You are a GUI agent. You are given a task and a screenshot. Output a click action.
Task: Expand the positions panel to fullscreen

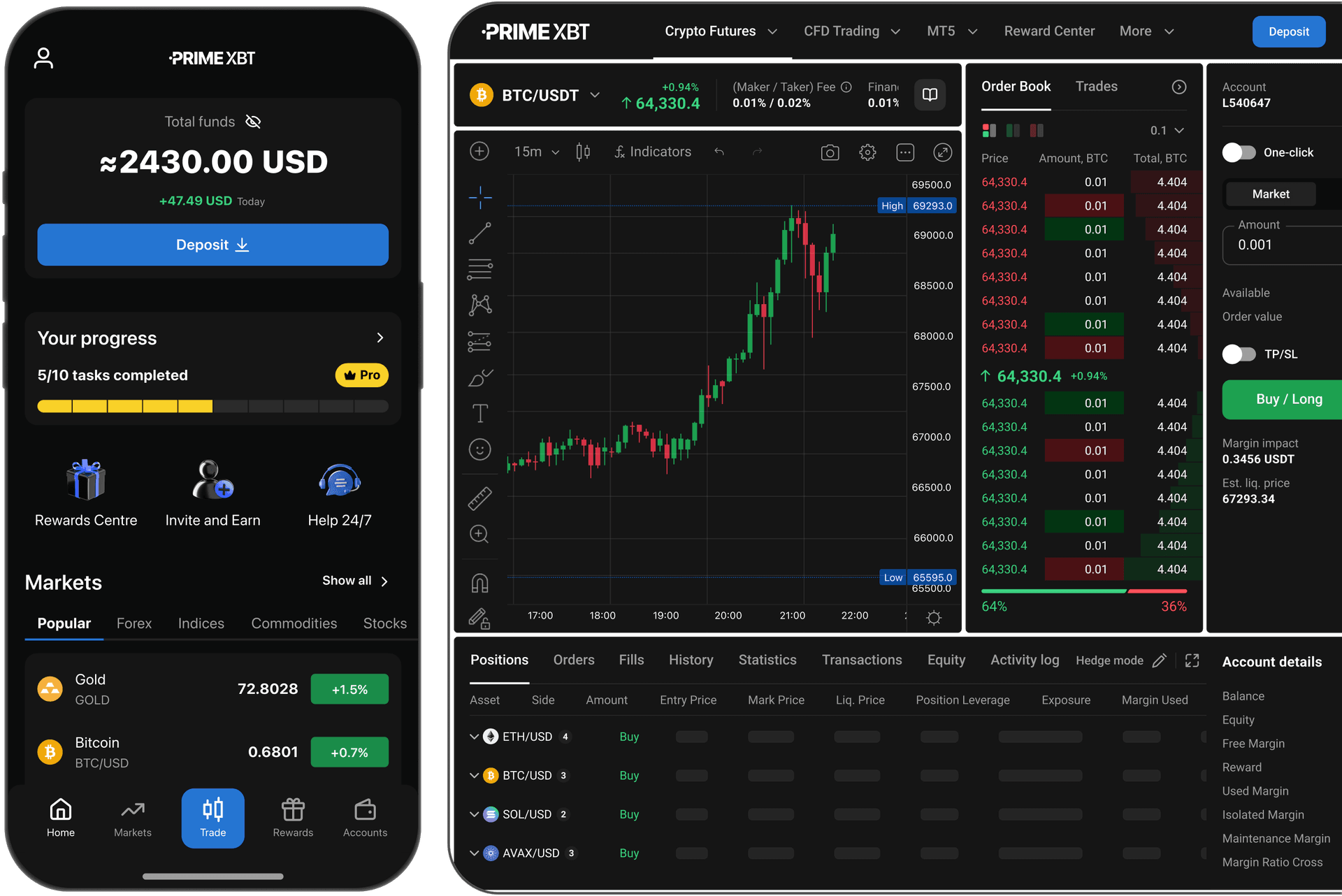tap(1192, 660)
